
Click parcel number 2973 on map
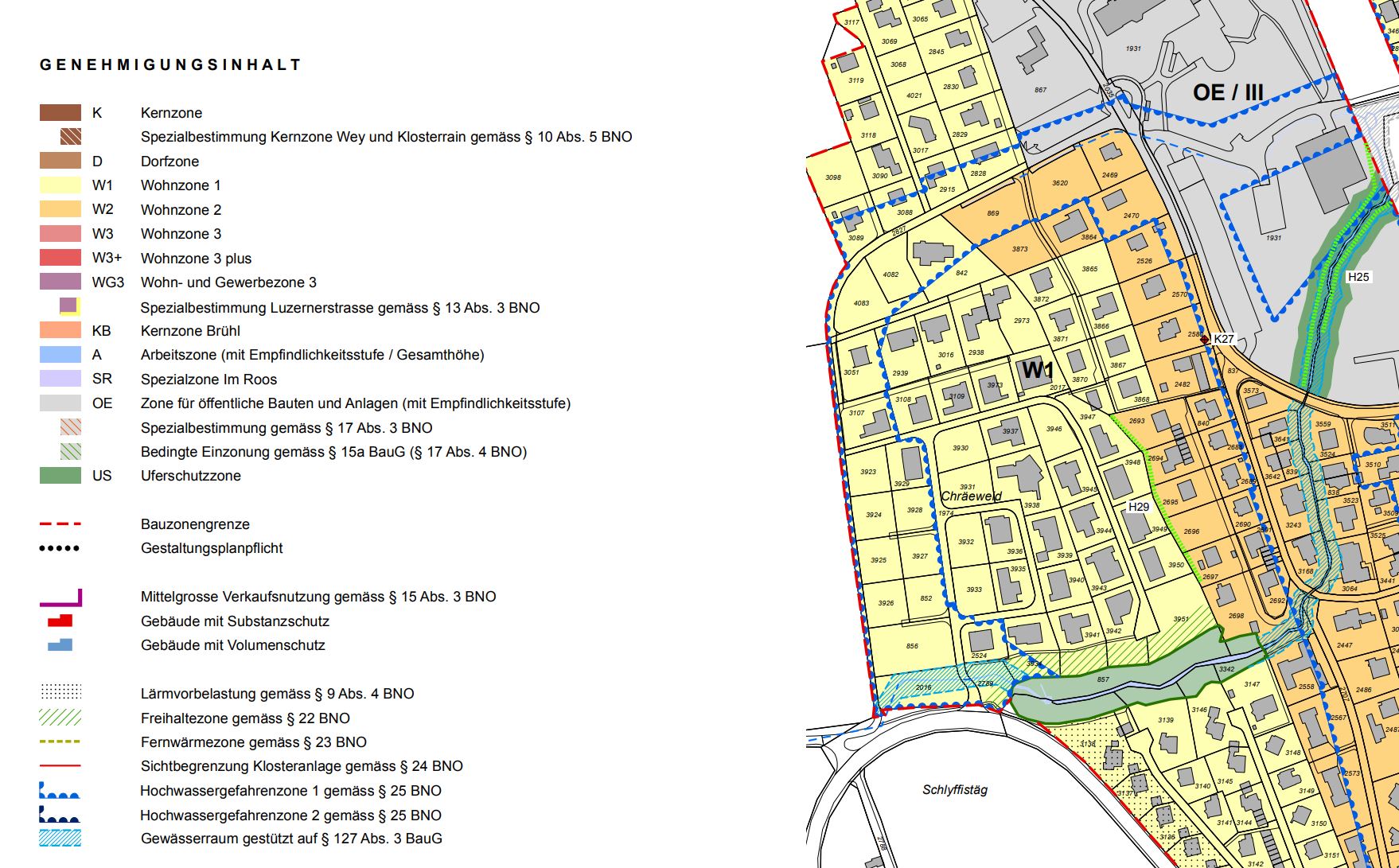tap(1022, 321)
